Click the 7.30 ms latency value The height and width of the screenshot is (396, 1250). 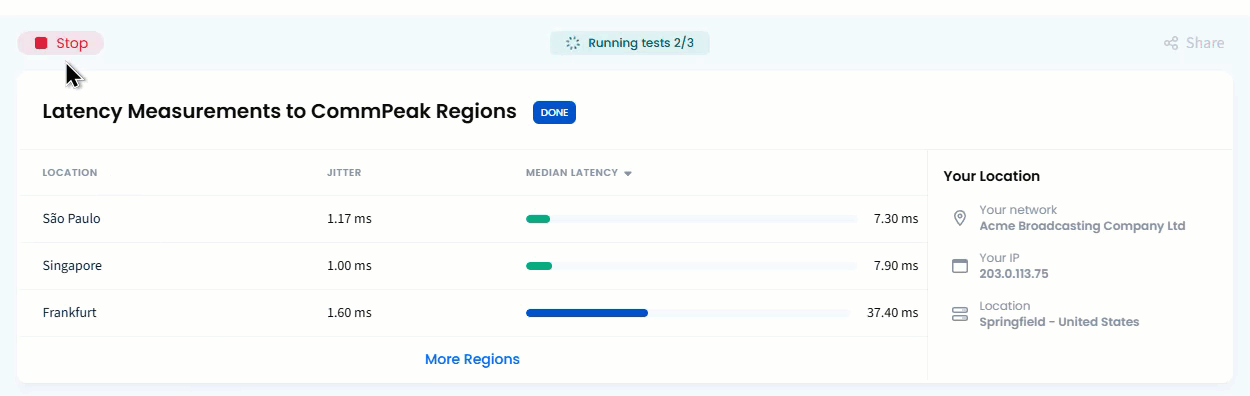895,219
